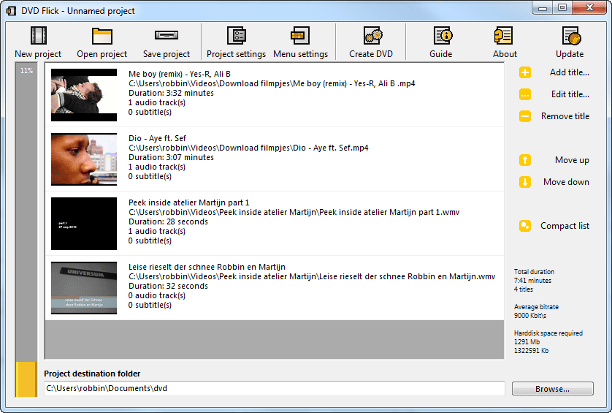Click the file path ending in 'Dio - Aye ft. Sef.mp4'
Viewport: 612px width, 413px height.
[248, 148]
